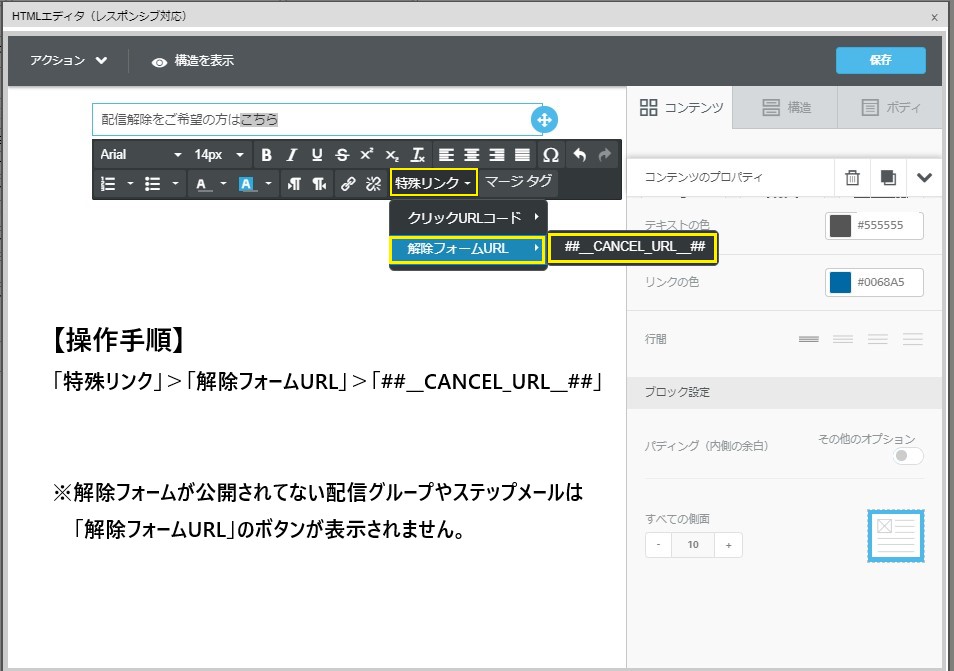Delete content with trash icon
Image resolution: width=954 pixels, height=671 pixels.
pos(852,178)
